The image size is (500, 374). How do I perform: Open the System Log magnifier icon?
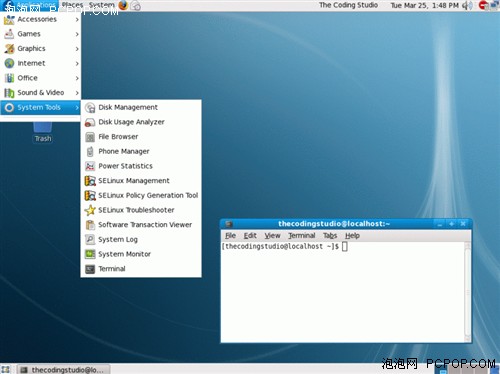click(x=90, y=240)
